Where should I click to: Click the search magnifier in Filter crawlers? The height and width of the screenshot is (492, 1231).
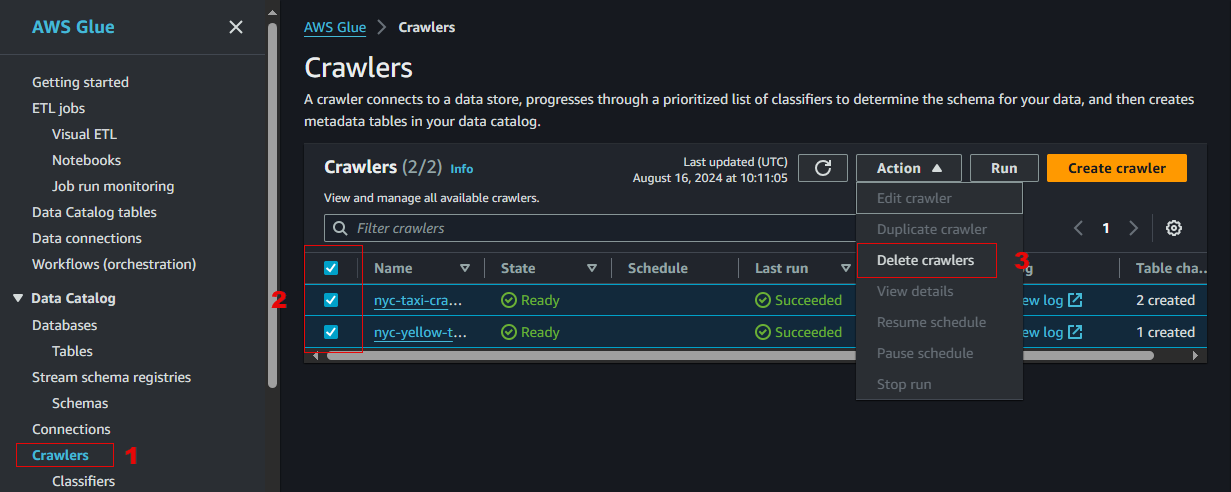(341, 228)
